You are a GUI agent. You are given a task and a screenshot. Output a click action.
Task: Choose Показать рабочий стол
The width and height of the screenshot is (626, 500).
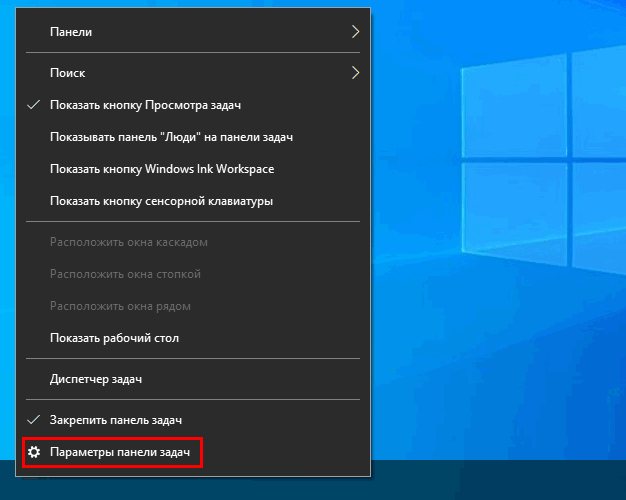[114, 338]
